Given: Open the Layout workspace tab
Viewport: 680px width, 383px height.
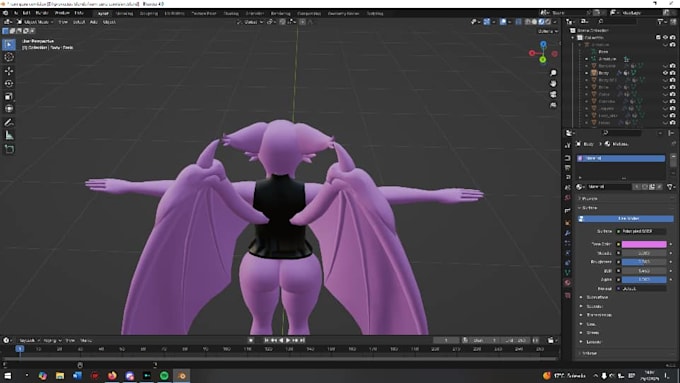Looking at the screenshot, I should [x=103, y=13].
